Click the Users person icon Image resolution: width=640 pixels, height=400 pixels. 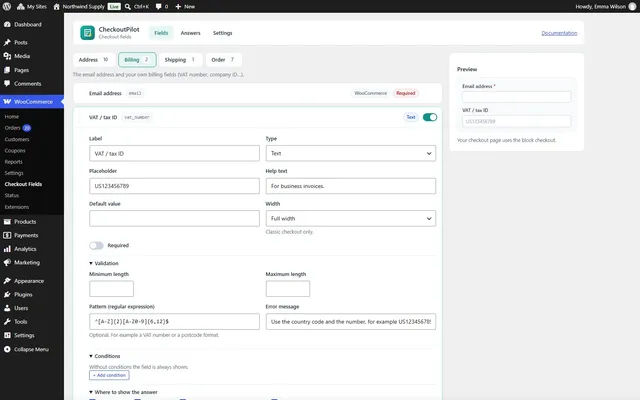[x=7, y=308]
